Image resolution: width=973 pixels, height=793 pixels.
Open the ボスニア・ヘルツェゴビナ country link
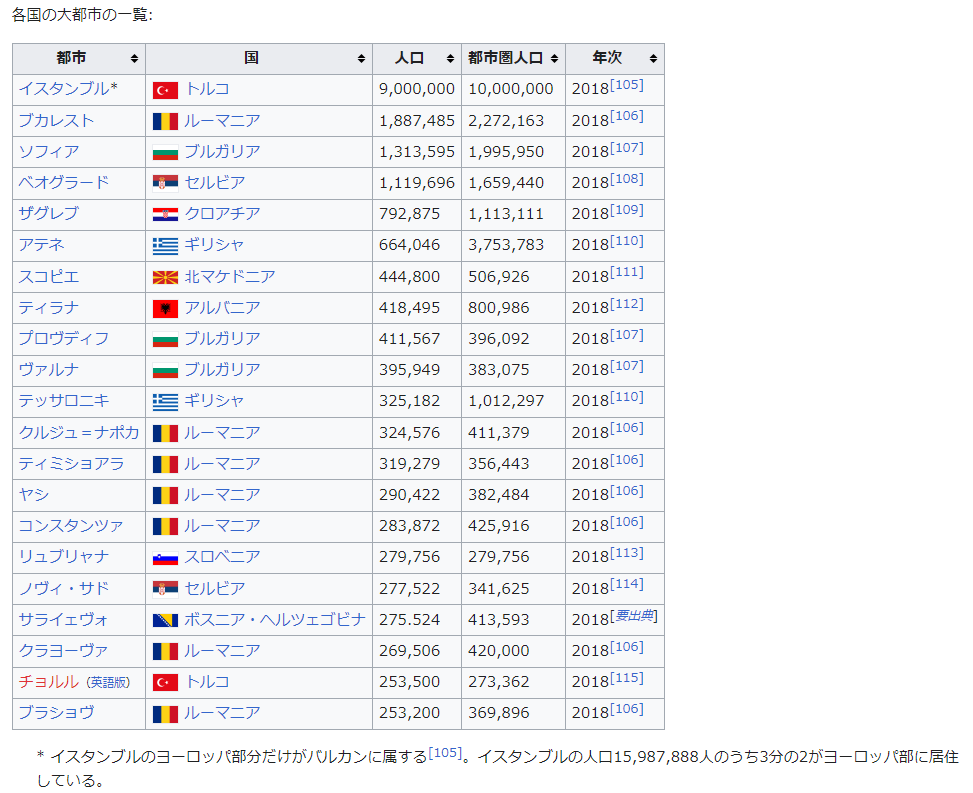coord(275,620)
